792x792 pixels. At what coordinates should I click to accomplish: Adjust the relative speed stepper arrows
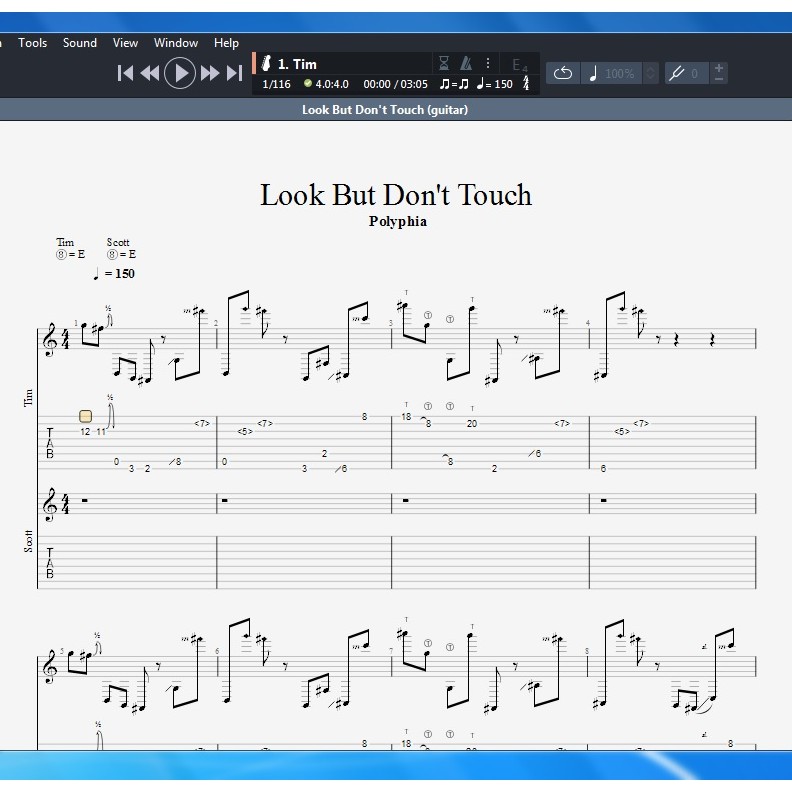[x=651, y=73]
